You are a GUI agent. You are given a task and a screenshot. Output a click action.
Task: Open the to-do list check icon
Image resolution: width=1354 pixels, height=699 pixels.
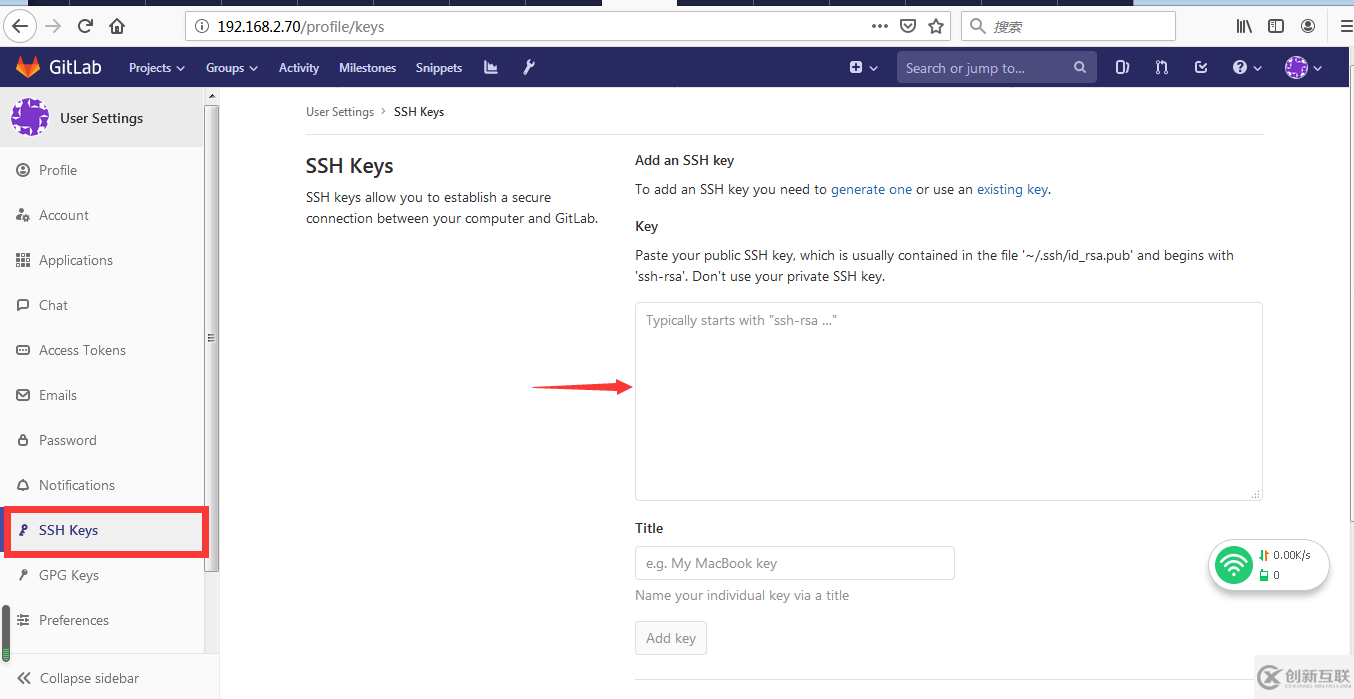click(x=1201, y=67)
